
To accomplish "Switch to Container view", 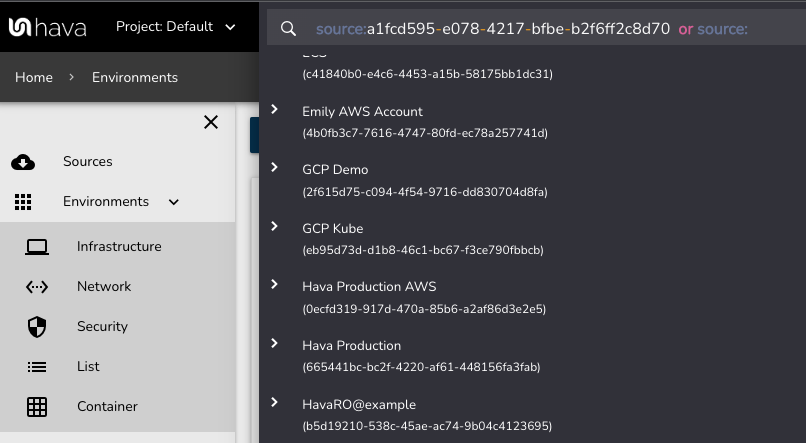I will 107,407.
